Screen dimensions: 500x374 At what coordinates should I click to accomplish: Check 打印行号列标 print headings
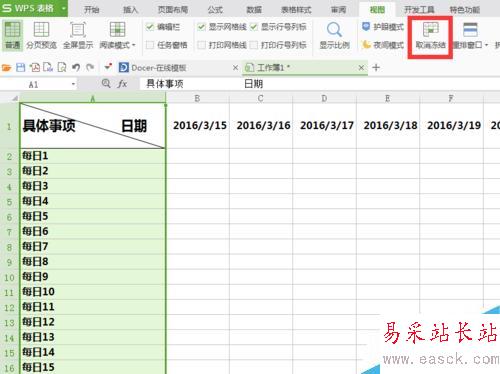pos(254,45)
